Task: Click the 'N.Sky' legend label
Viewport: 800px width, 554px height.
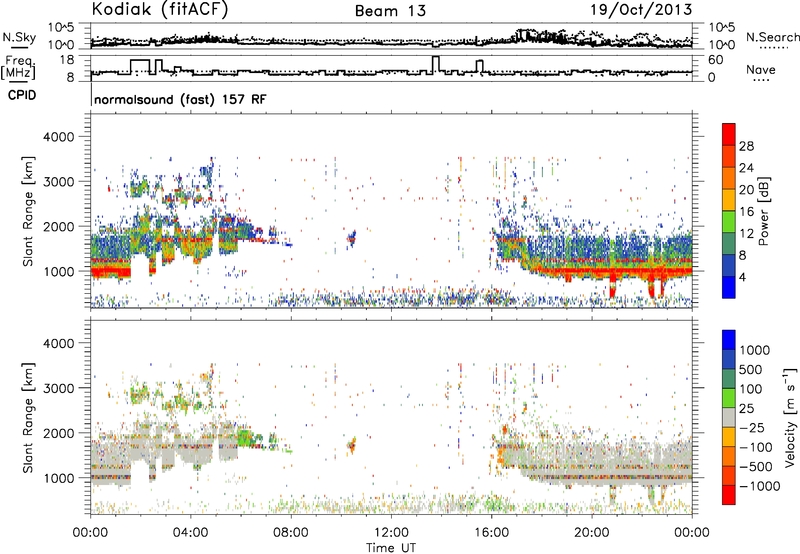Action: click(19, 37)
